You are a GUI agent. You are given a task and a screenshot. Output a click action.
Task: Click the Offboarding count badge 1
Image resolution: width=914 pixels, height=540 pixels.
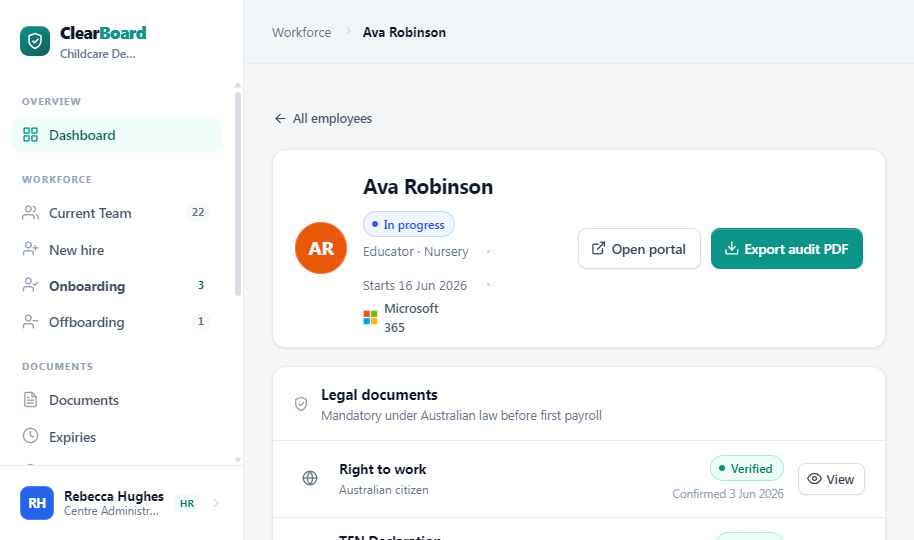point(201,321)
